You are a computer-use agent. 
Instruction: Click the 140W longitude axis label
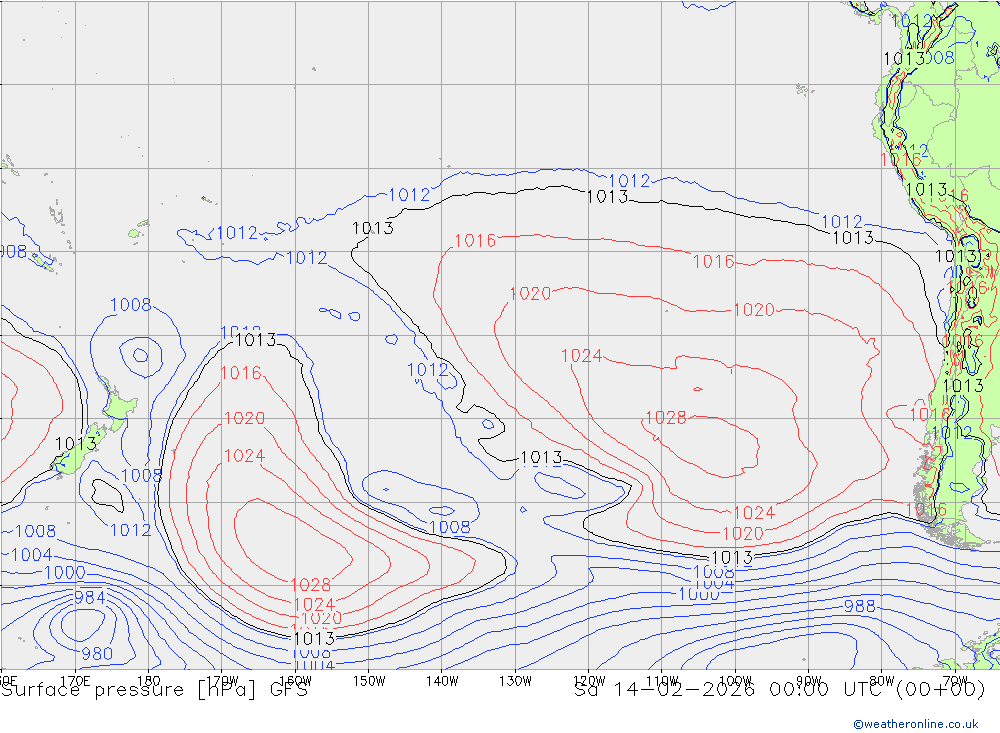(x=442, y=681)
